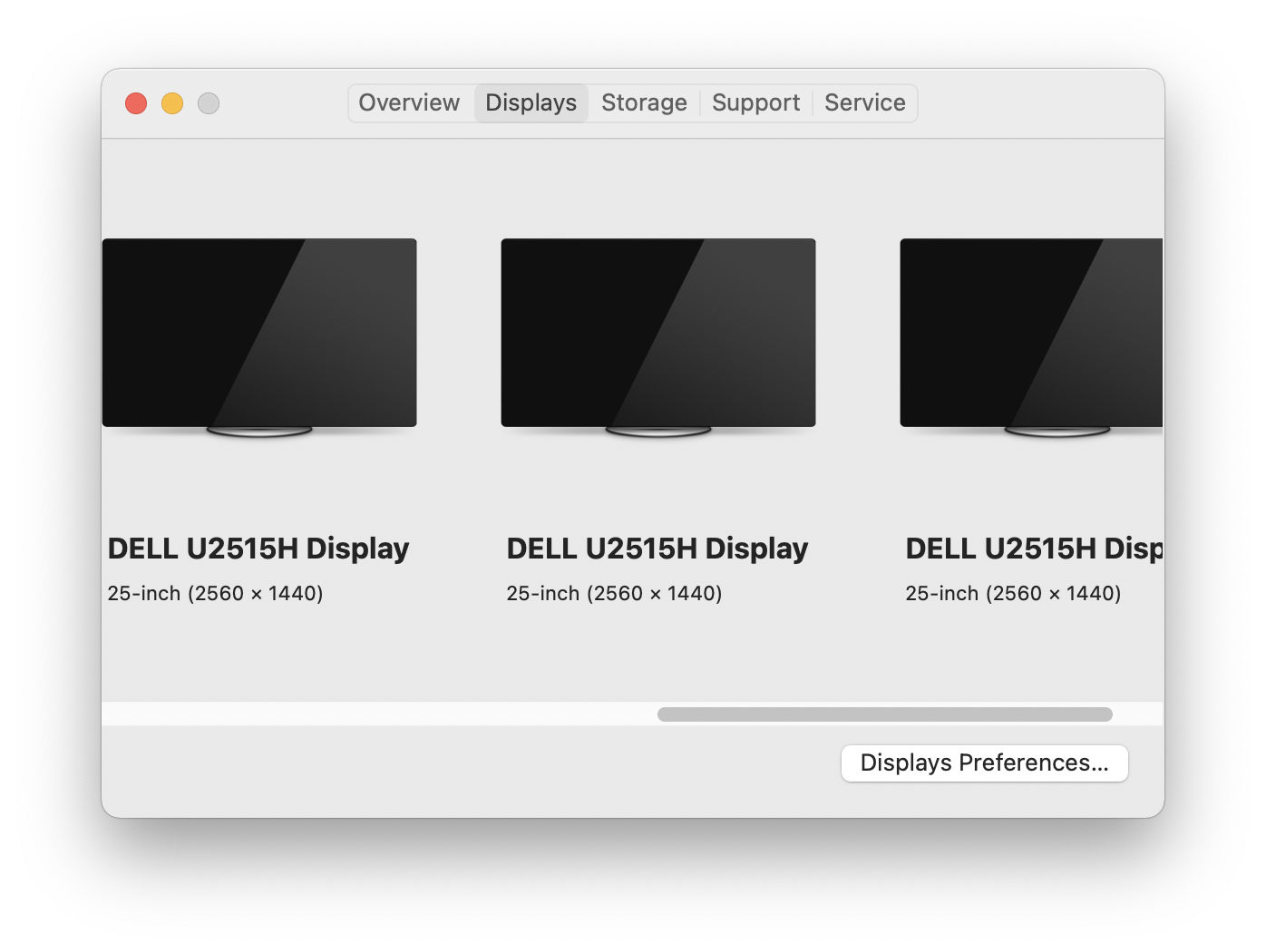
Task: Click the first "25-inch (2560 × 1440)" label
Action: point(216,593)
